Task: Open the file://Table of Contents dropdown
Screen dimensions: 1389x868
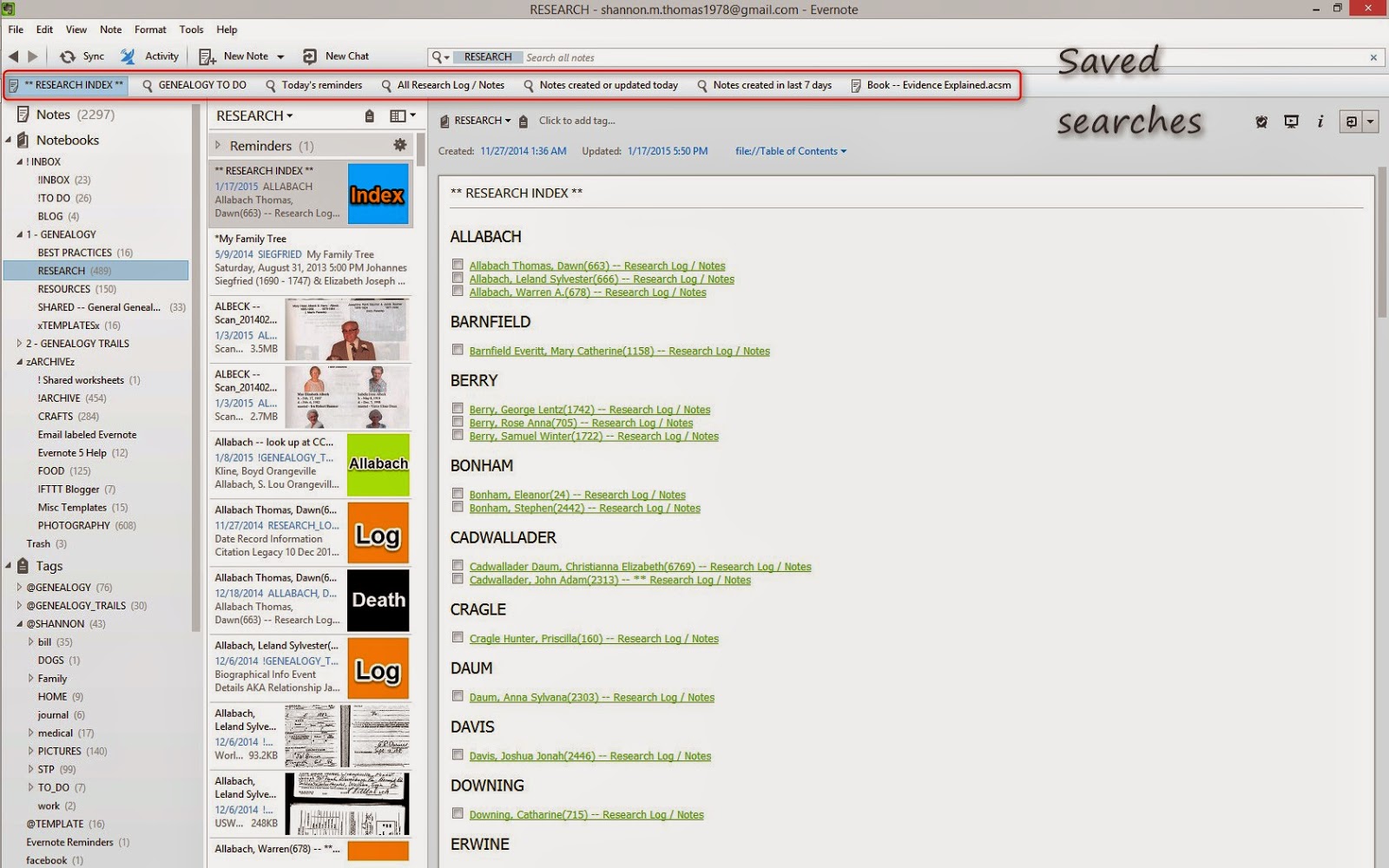Action: 790,151
